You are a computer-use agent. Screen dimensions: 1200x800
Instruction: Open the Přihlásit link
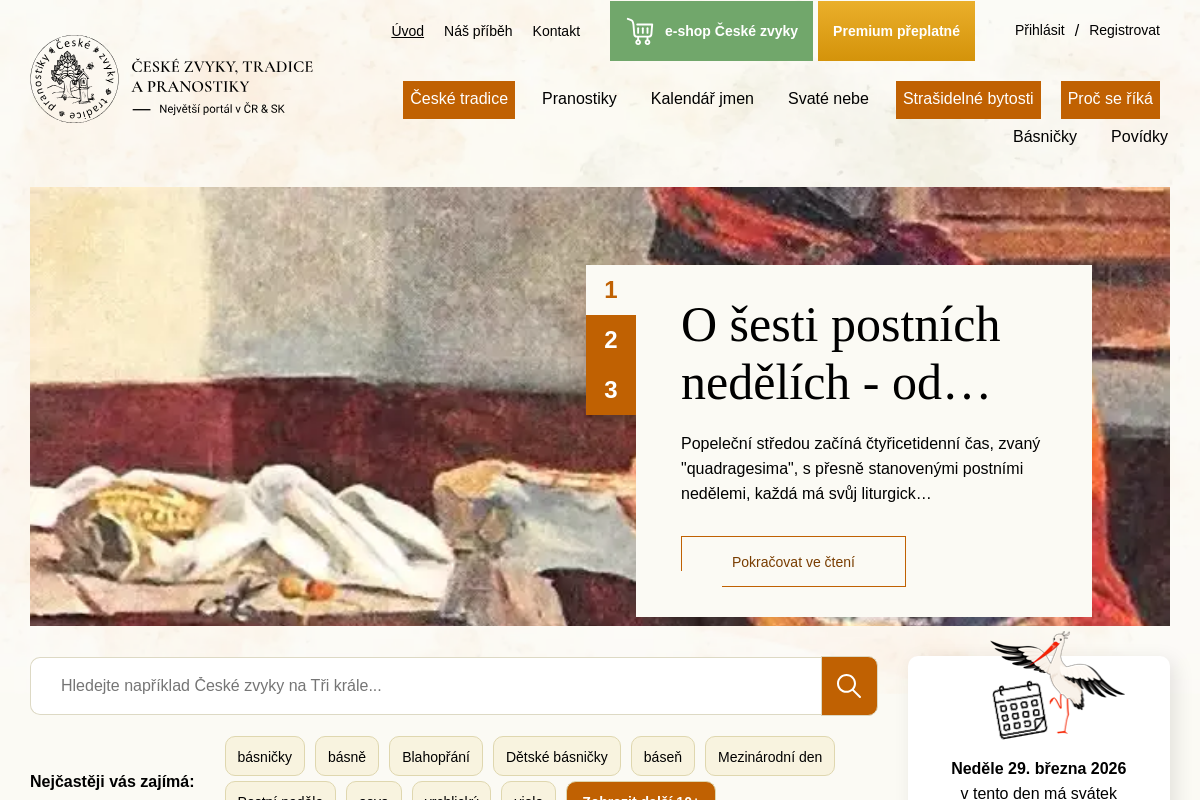pos(1040,30)
